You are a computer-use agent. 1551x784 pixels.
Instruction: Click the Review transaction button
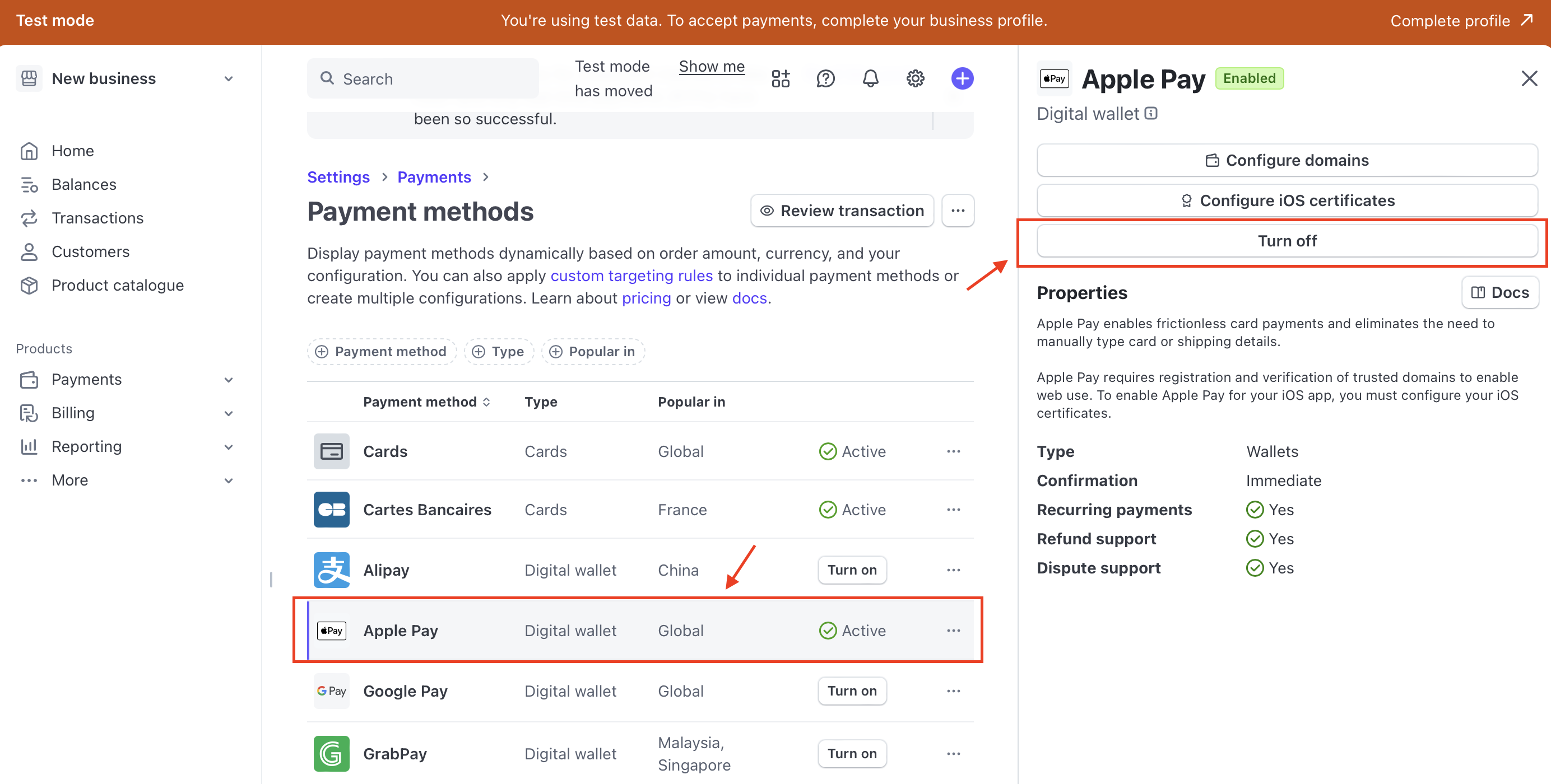(x=842, y=211)
